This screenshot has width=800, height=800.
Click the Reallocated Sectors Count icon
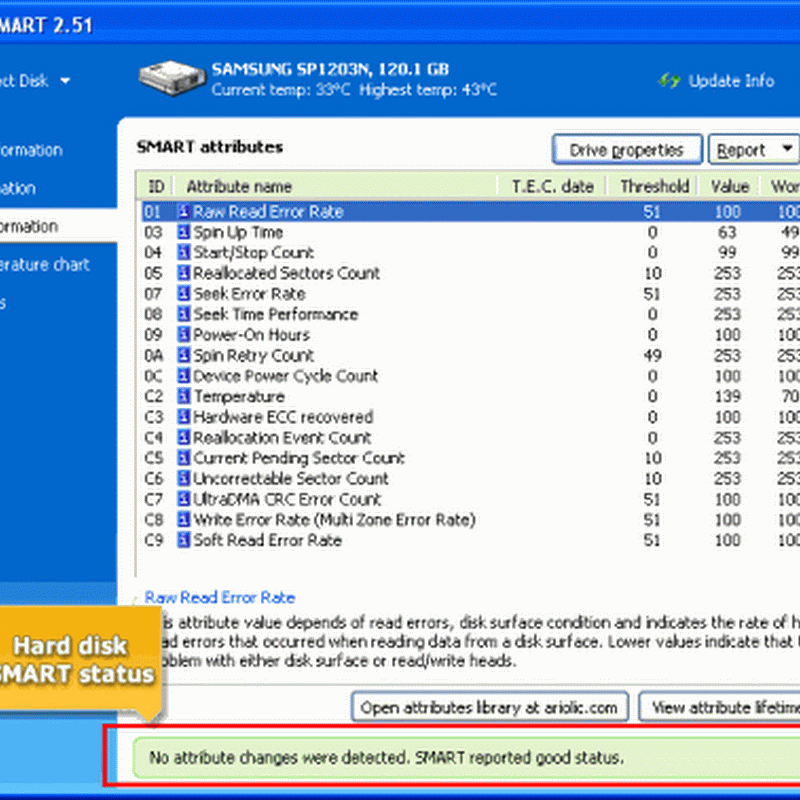coord(184,274)
